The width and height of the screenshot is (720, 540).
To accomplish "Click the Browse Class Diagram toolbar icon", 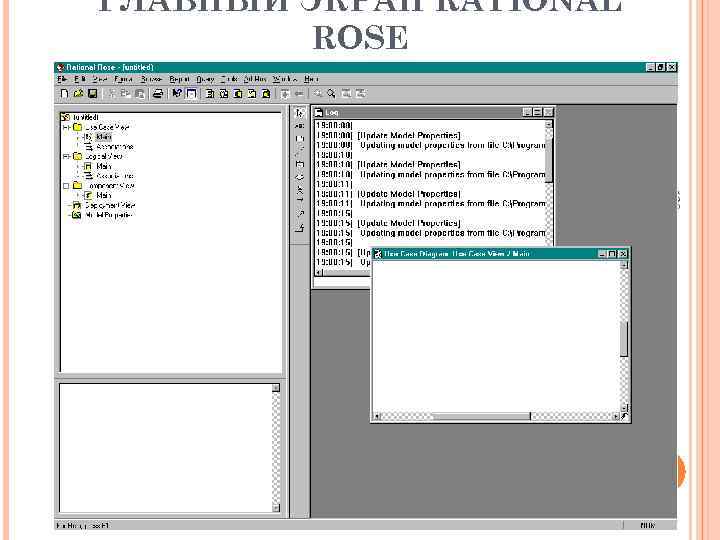I will point(210,94).
